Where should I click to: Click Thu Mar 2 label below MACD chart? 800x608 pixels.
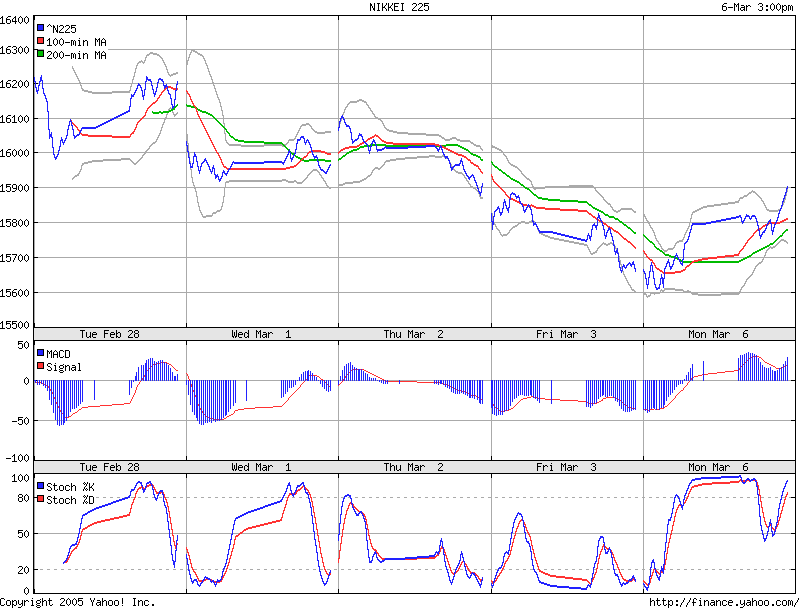[x=414, y=467]
